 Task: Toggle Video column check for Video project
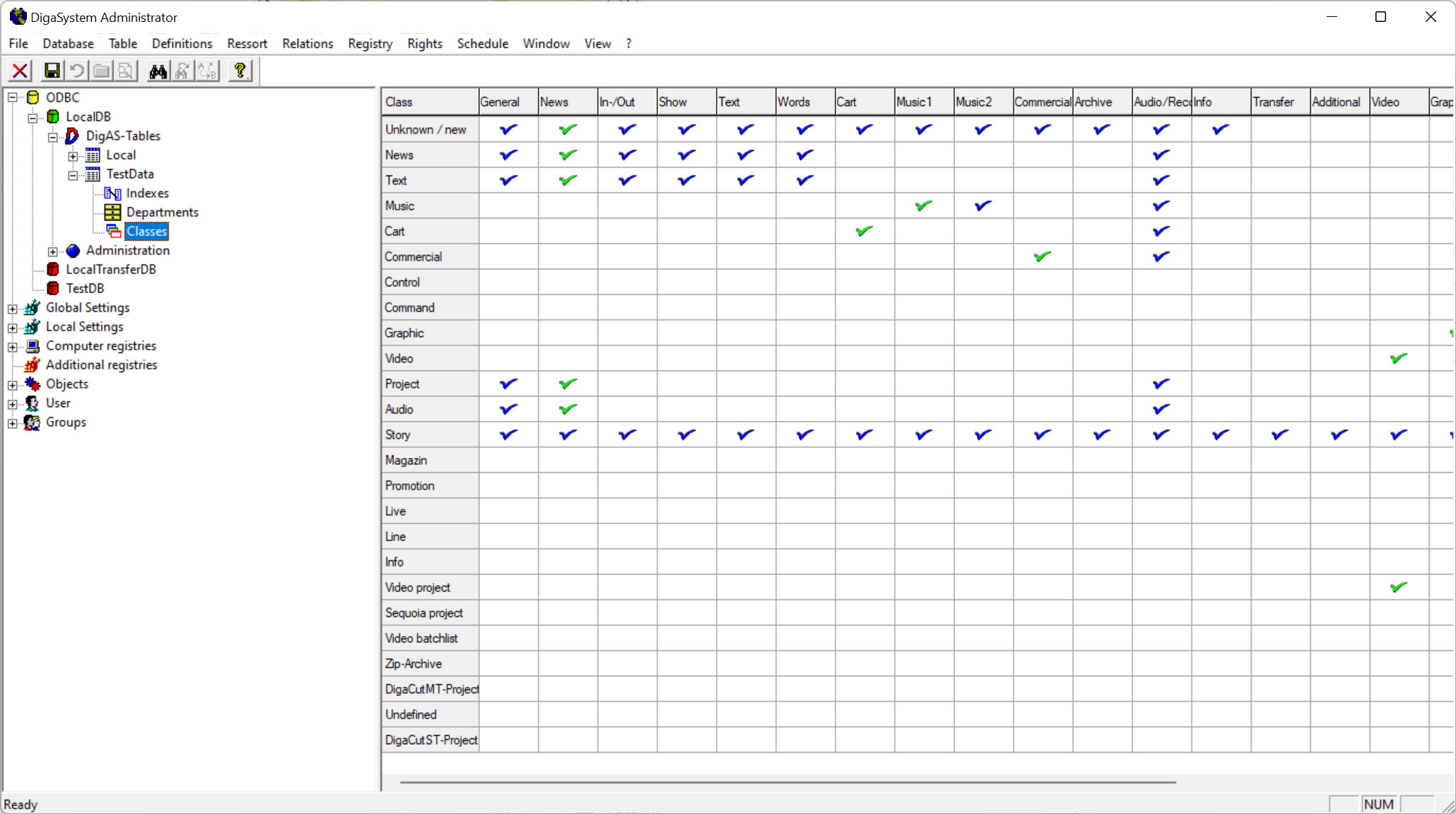pyautogui.click(x=1398, y=587)
